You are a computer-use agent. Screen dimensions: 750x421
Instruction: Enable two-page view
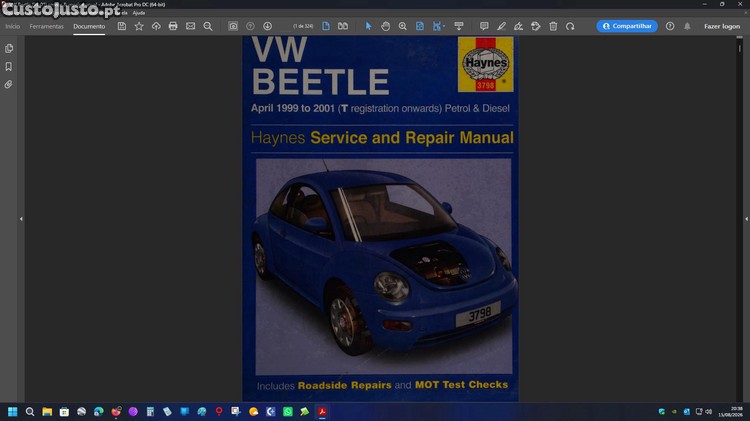coord(343,26)
